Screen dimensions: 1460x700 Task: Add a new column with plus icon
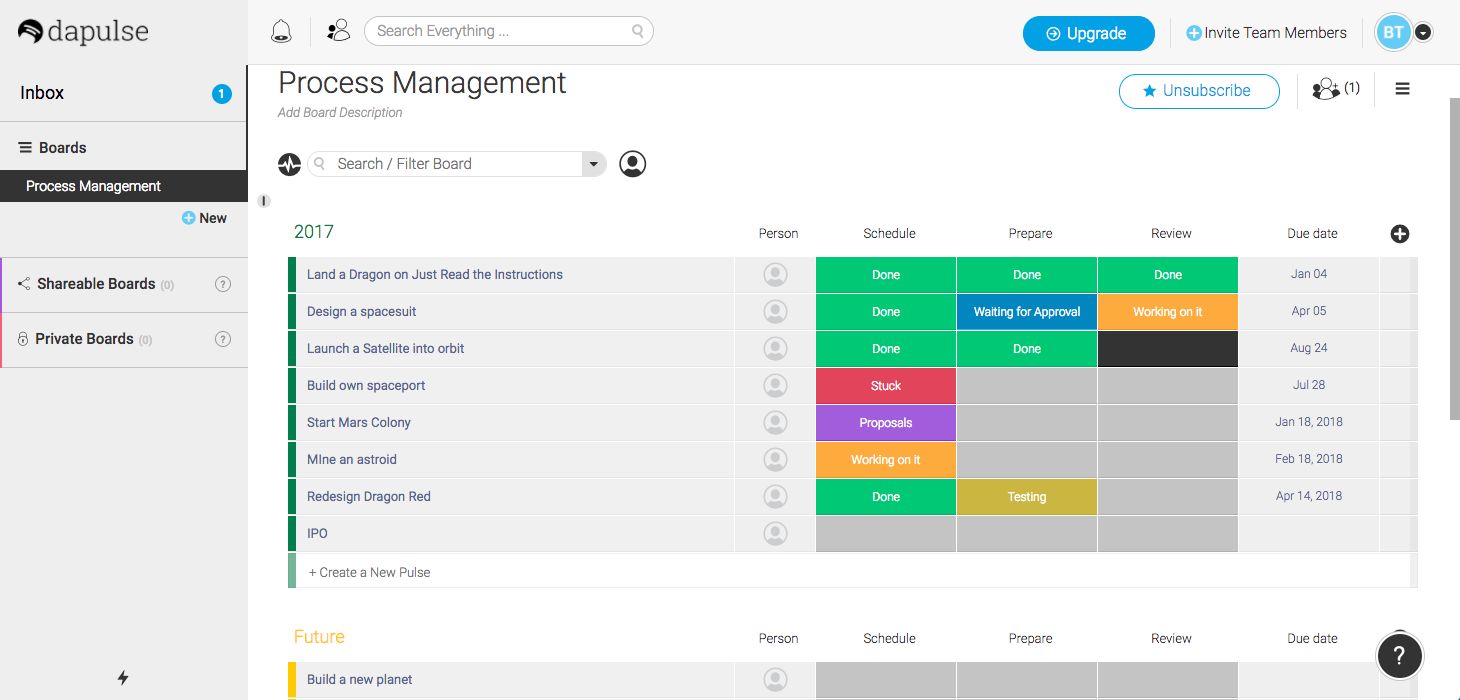(x=1400, y=234)
